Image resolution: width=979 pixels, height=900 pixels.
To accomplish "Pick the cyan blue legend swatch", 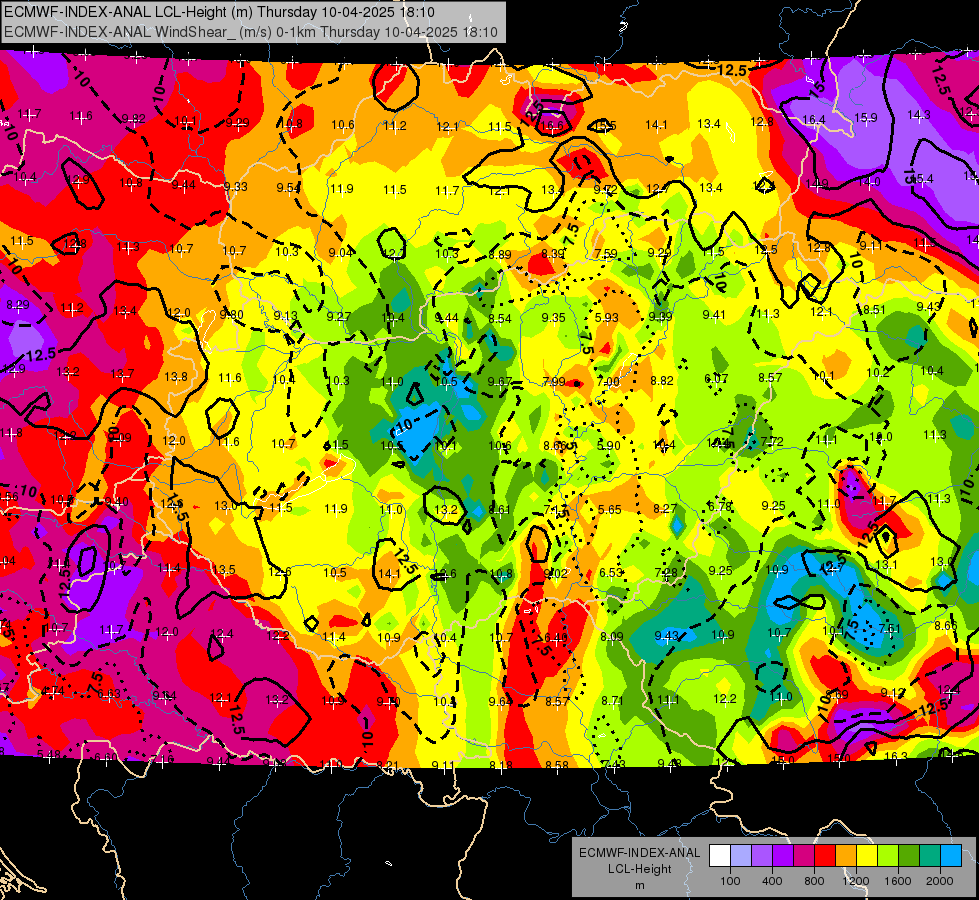I will coord(951,856).
